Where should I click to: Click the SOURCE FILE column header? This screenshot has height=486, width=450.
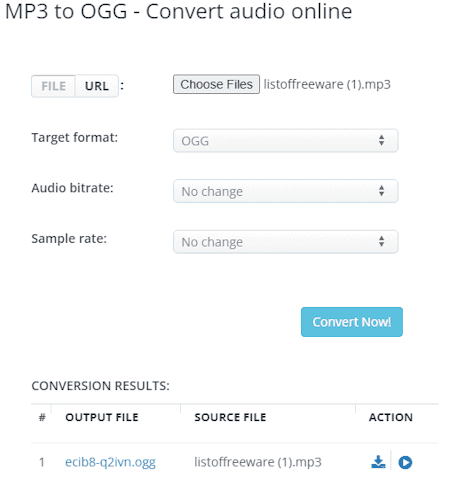(x=230, y=417)
